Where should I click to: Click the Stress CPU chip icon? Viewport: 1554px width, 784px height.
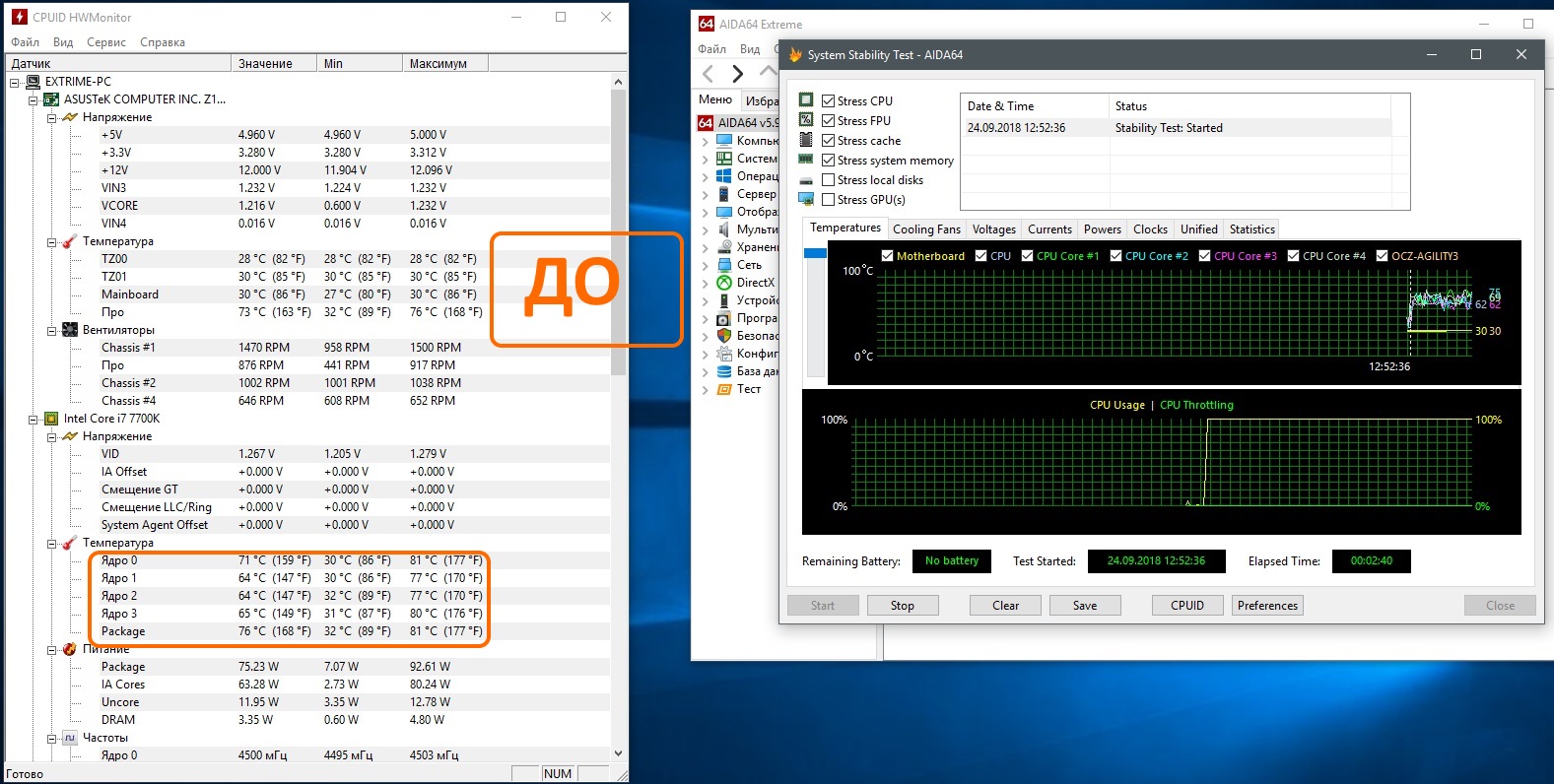point(806,100)
